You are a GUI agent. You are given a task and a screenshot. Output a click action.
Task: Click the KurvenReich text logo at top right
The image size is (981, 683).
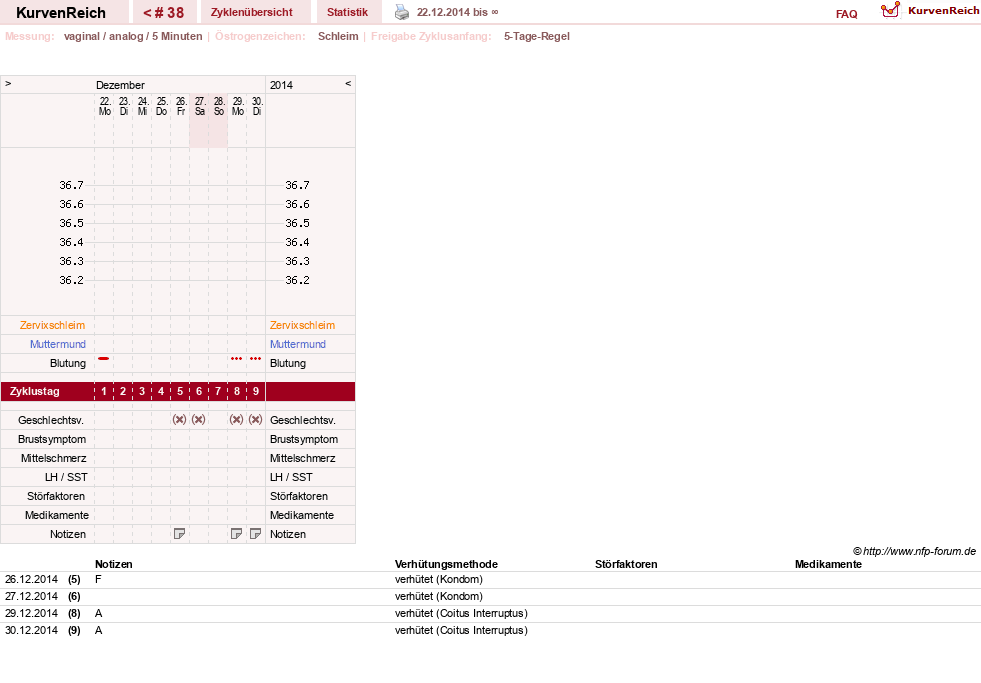(x=943, y=11)
